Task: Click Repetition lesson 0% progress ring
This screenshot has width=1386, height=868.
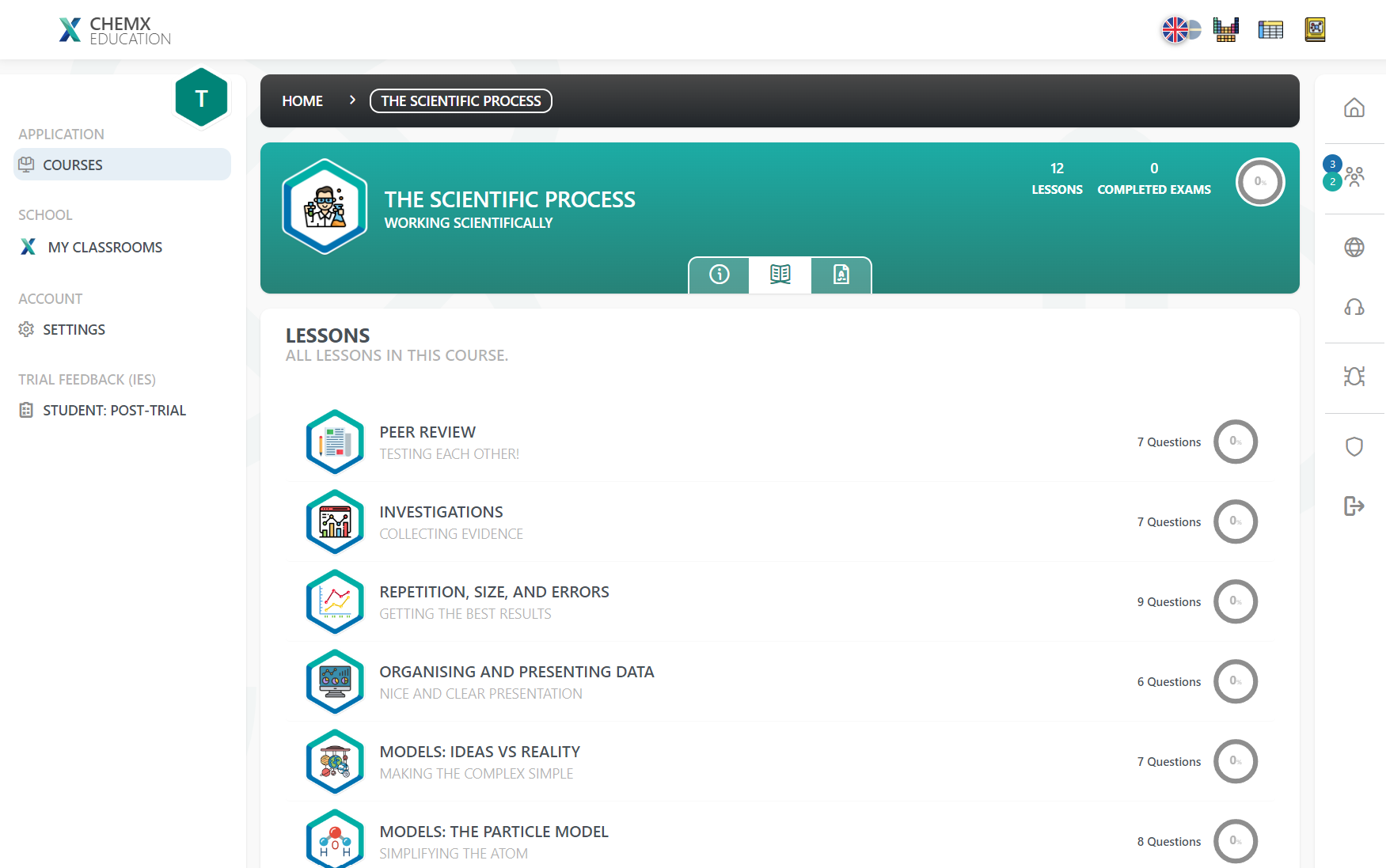Action: 1236,601
